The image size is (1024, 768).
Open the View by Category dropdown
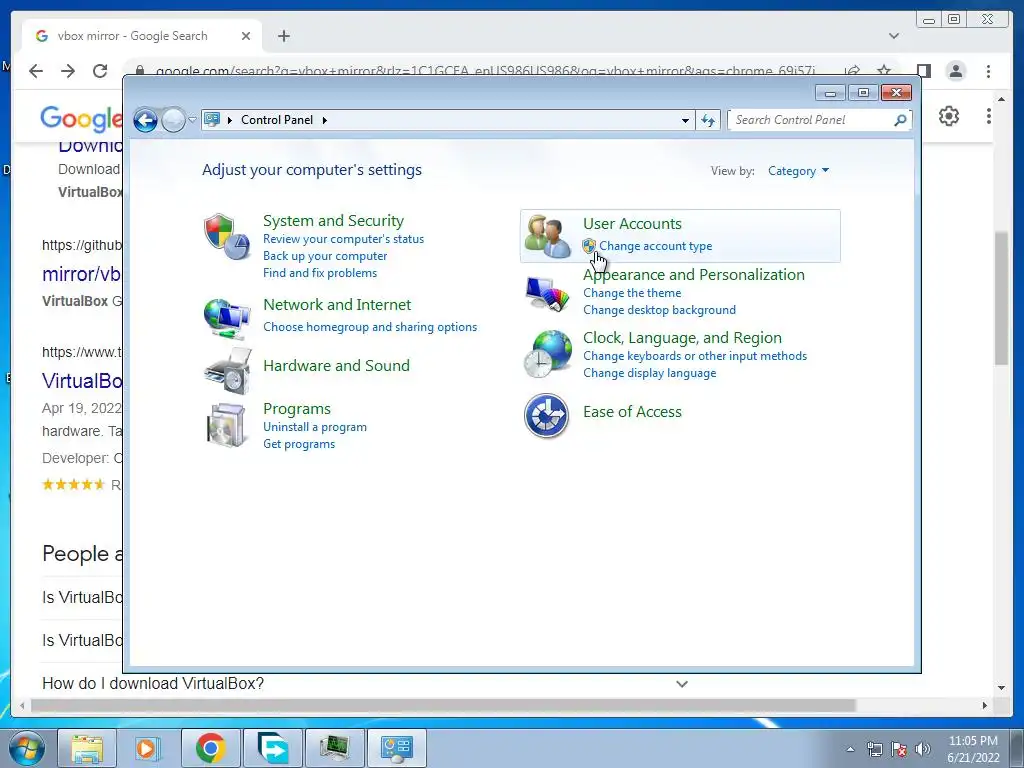click(798, 171)
